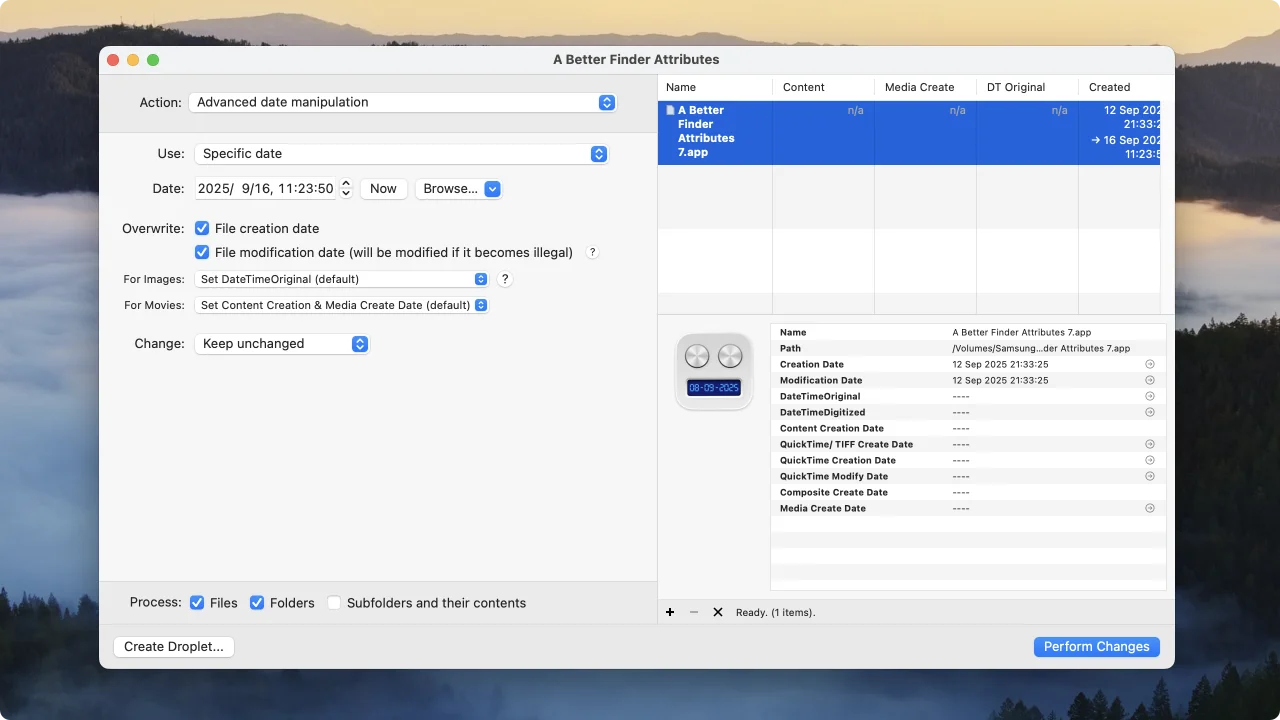Uncheck File creation date checkbox
Viewport: 1280px width, 720px height.
point(202,228)
